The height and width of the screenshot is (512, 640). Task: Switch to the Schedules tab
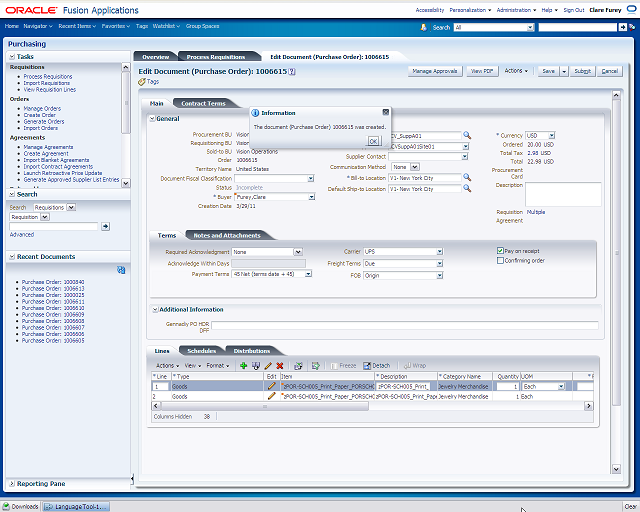(201, 351)
